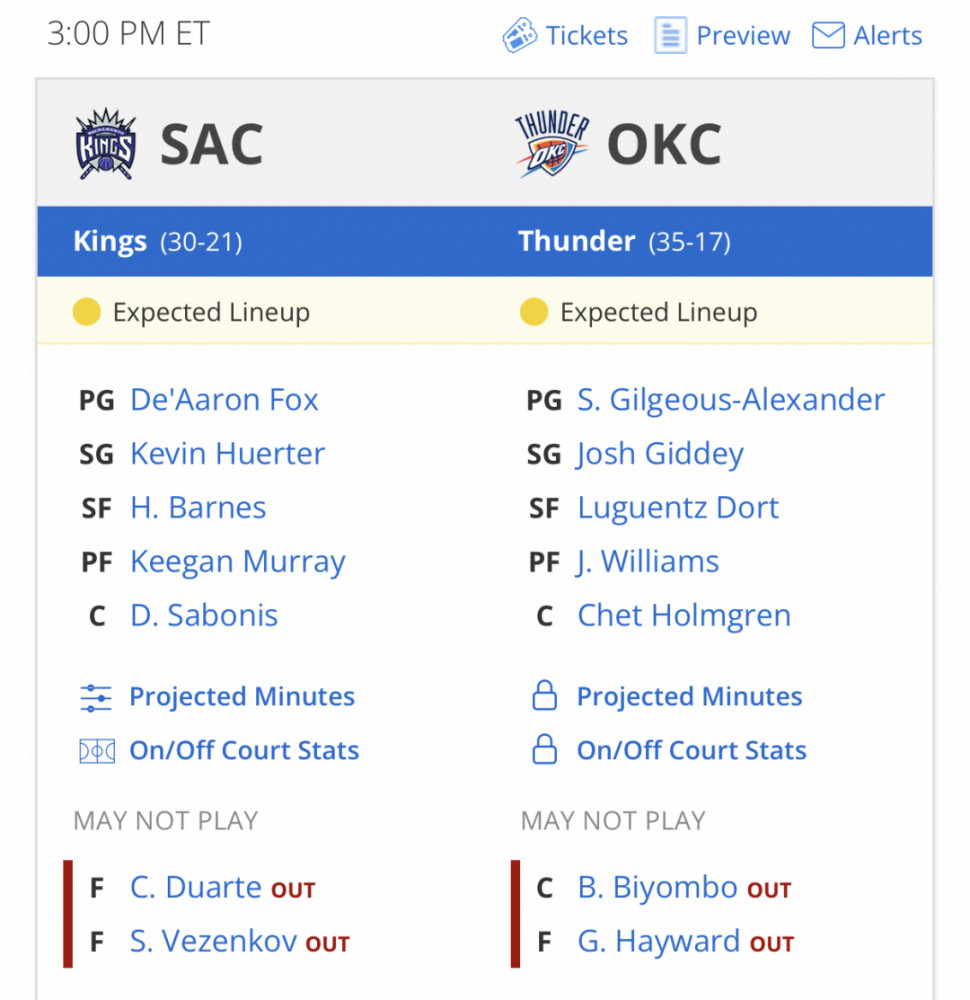Click the OKC Thunder logo
This screenshot has width=970, height=1000.
pyautogui.click(x=552, y=144)
